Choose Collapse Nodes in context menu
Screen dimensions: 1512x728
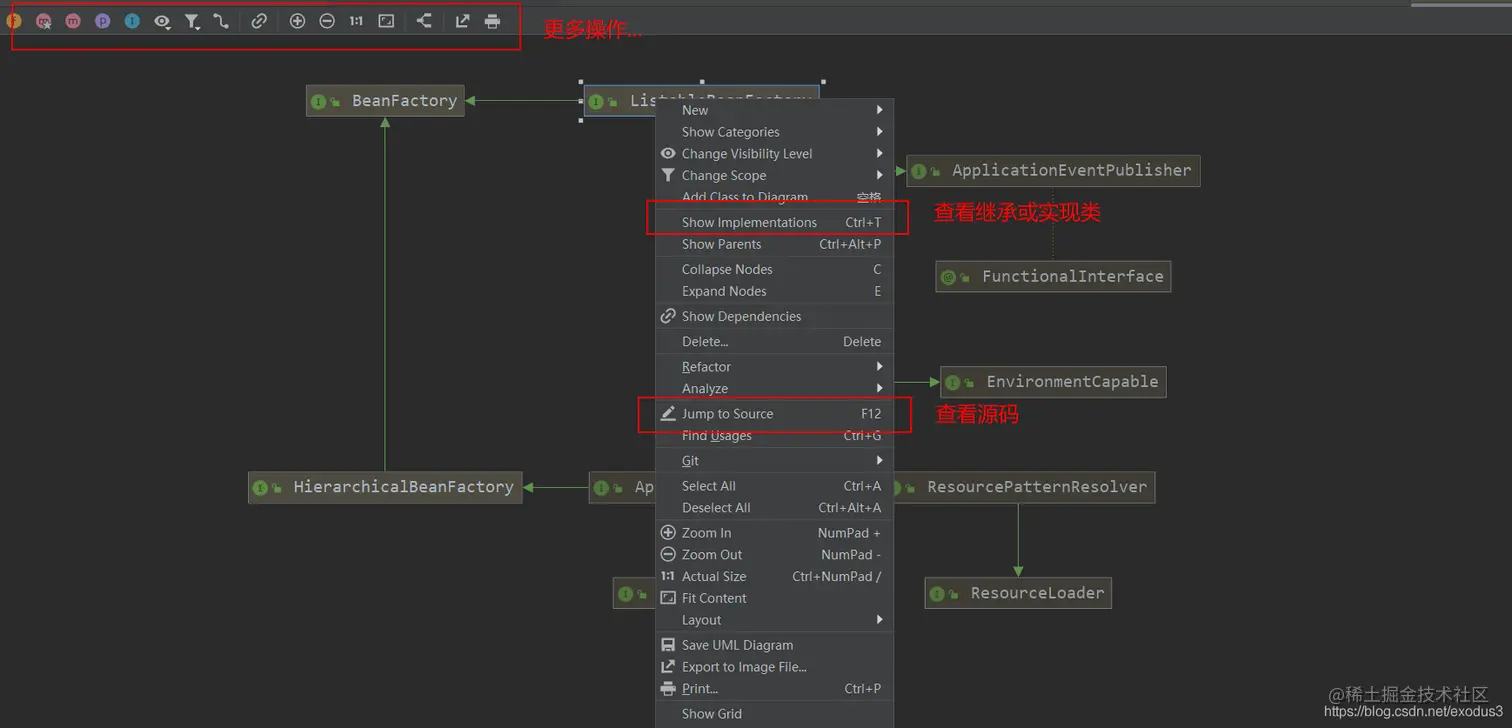[x=774, y=269]
